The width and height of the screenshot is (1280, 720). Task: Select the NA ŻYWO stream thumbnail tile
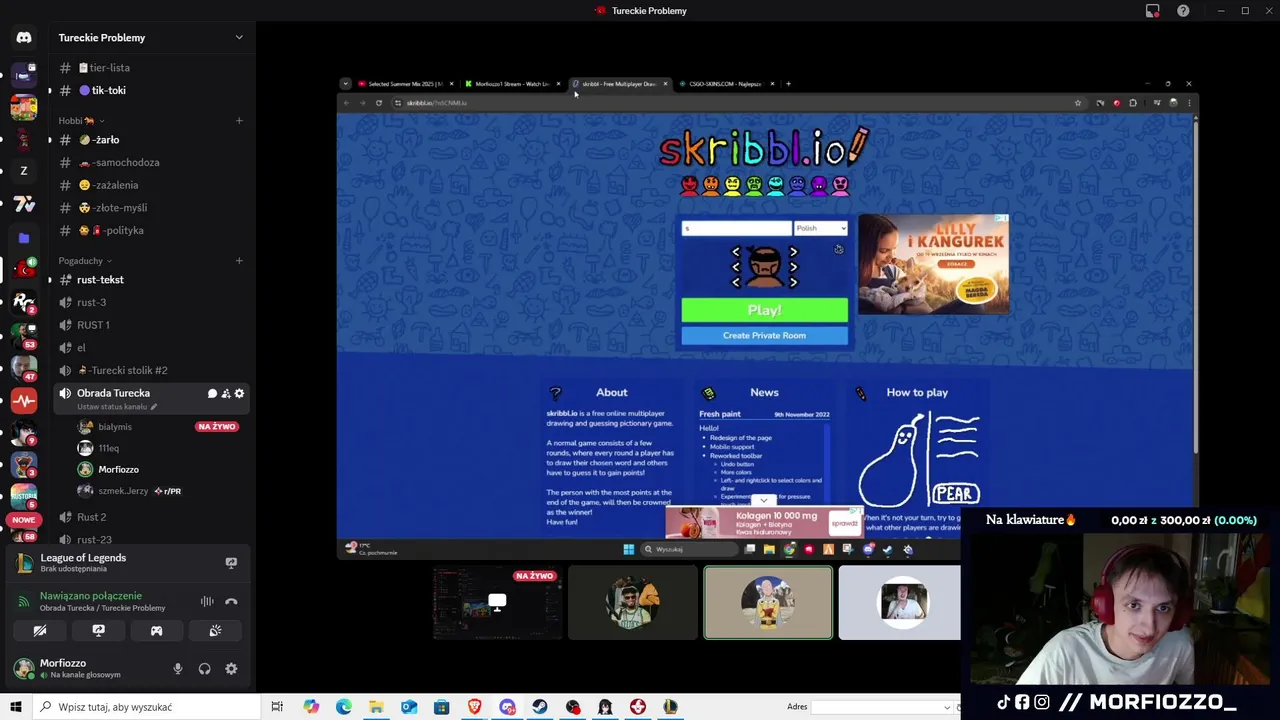point(497,602)
